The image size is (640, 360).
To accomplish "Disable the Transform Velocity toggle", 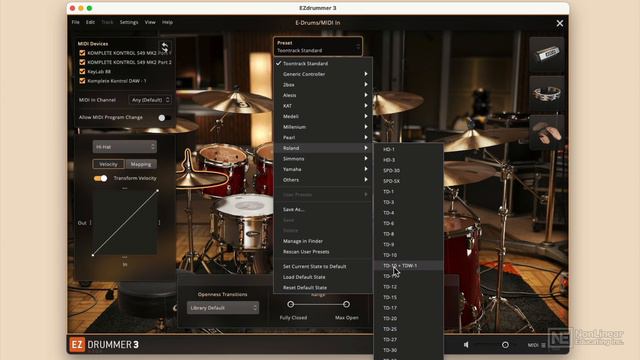I will (x=101, y=178).
